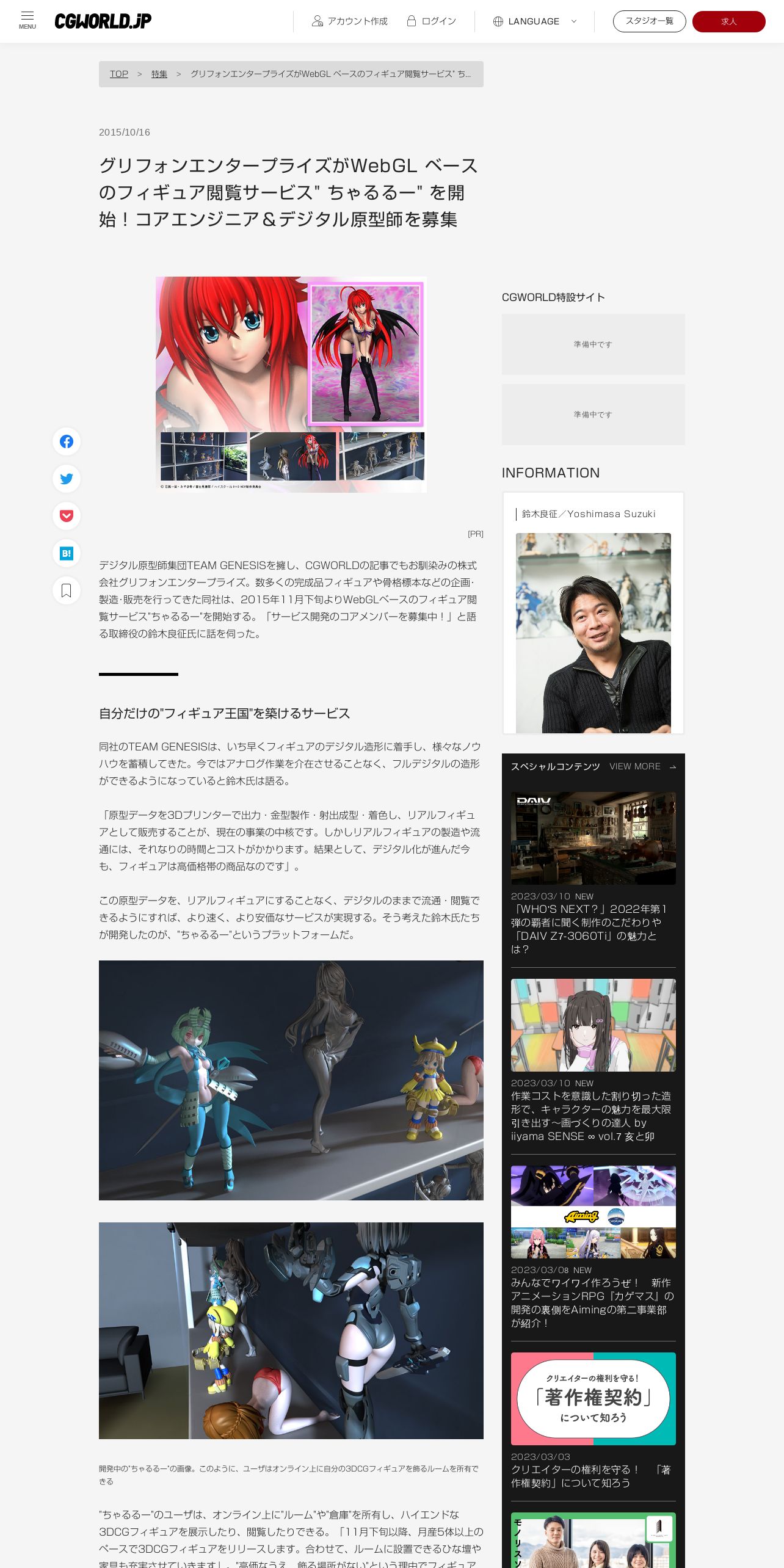The width and height of the screenshot is (784, 1568).
Task: Expand the LANGUAGE dropdown chevron
Action: point(574,21)
